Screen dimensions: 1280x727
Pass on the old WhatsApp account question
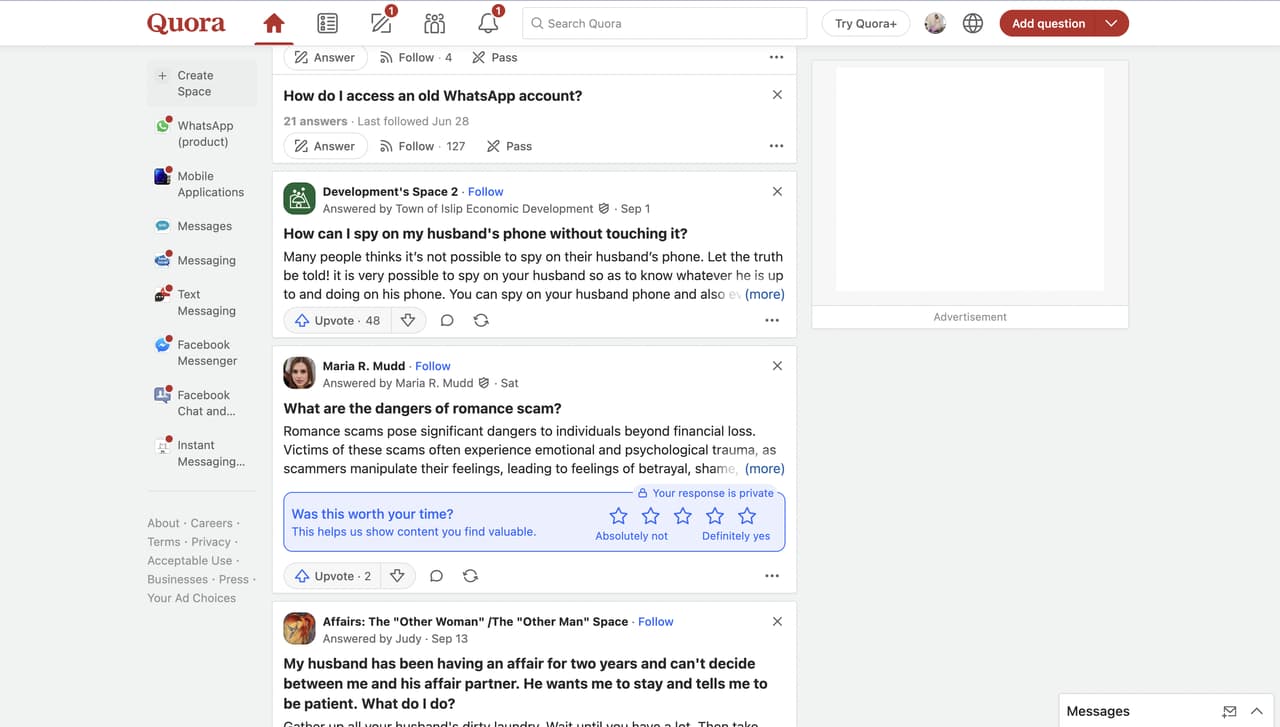click(509, 146)
